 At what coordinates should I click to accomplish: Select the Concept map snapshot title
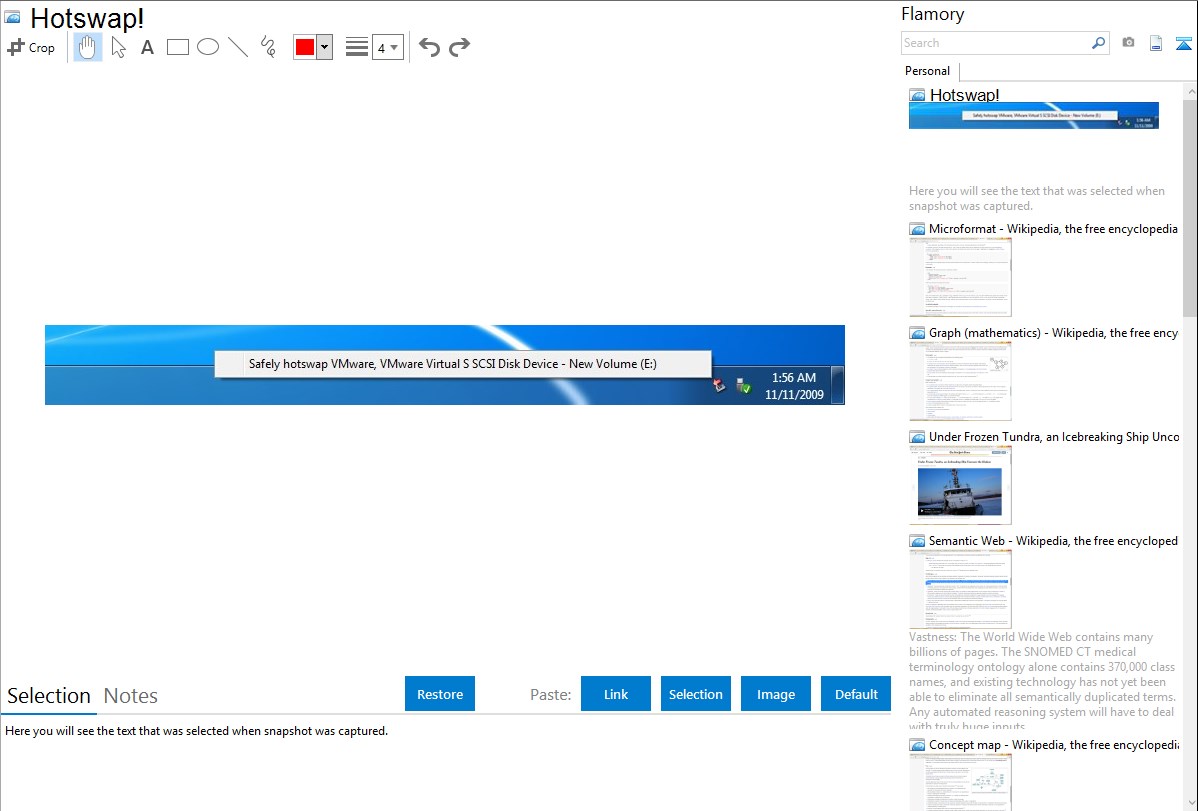tap(1054, 744)
